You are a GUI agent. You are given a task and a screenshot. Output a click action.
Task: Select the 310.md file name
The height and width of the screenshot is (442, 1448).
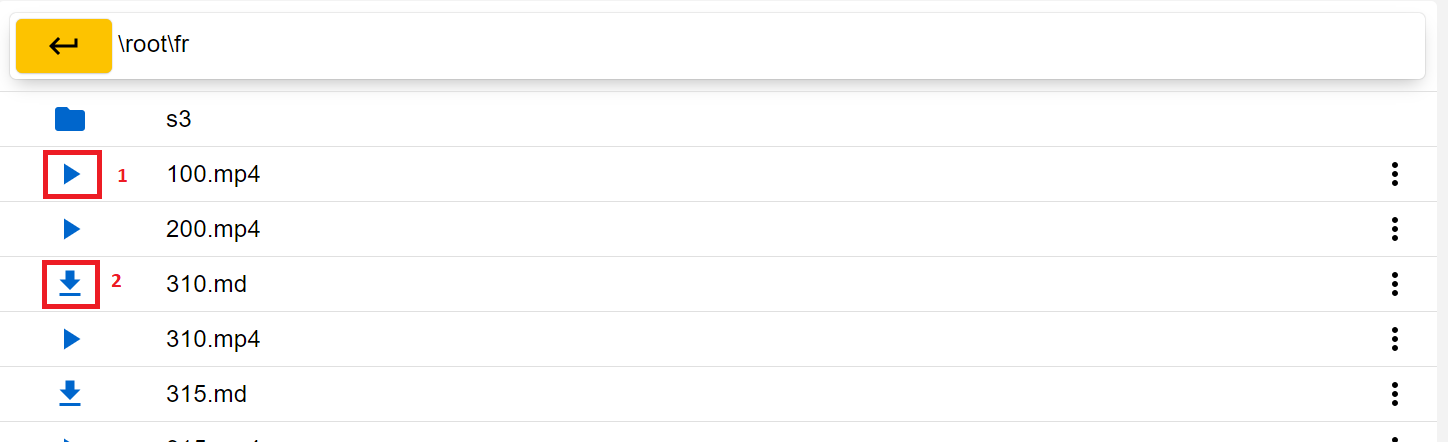206,285
